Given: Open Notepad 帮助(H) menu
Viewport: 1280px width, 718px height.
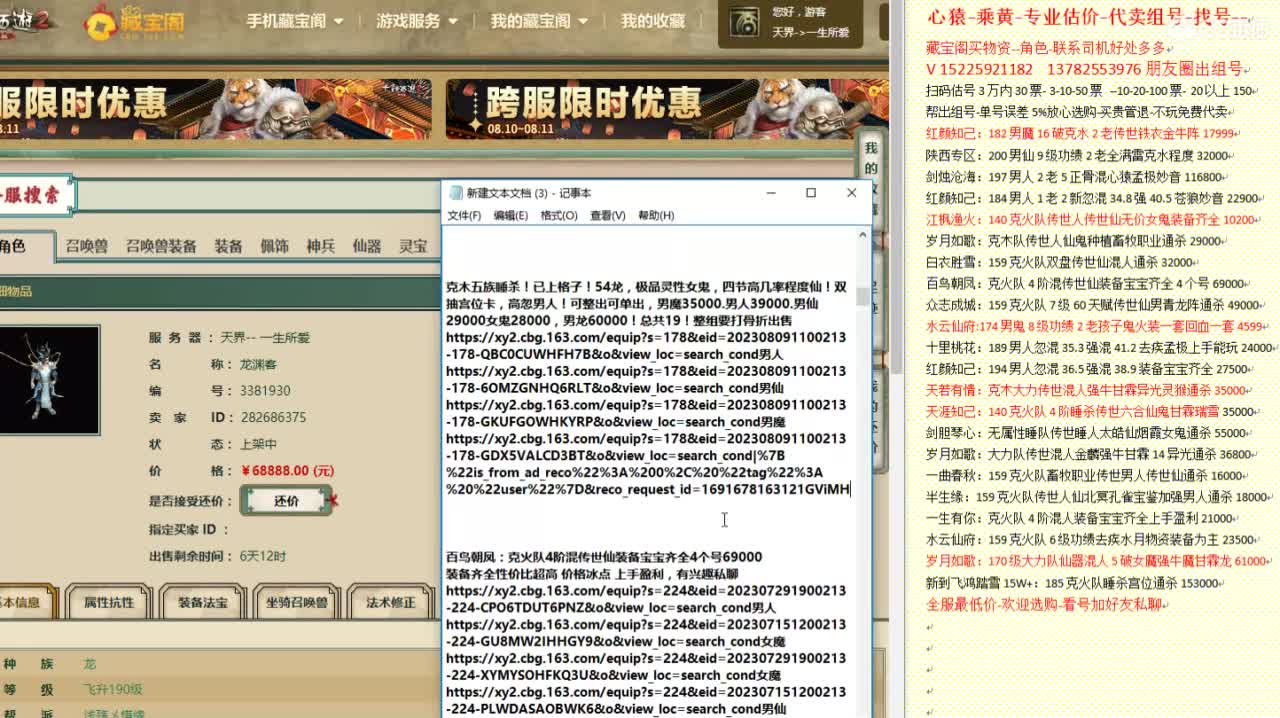Looking at the screenshot, I should [x=656, y=215].
